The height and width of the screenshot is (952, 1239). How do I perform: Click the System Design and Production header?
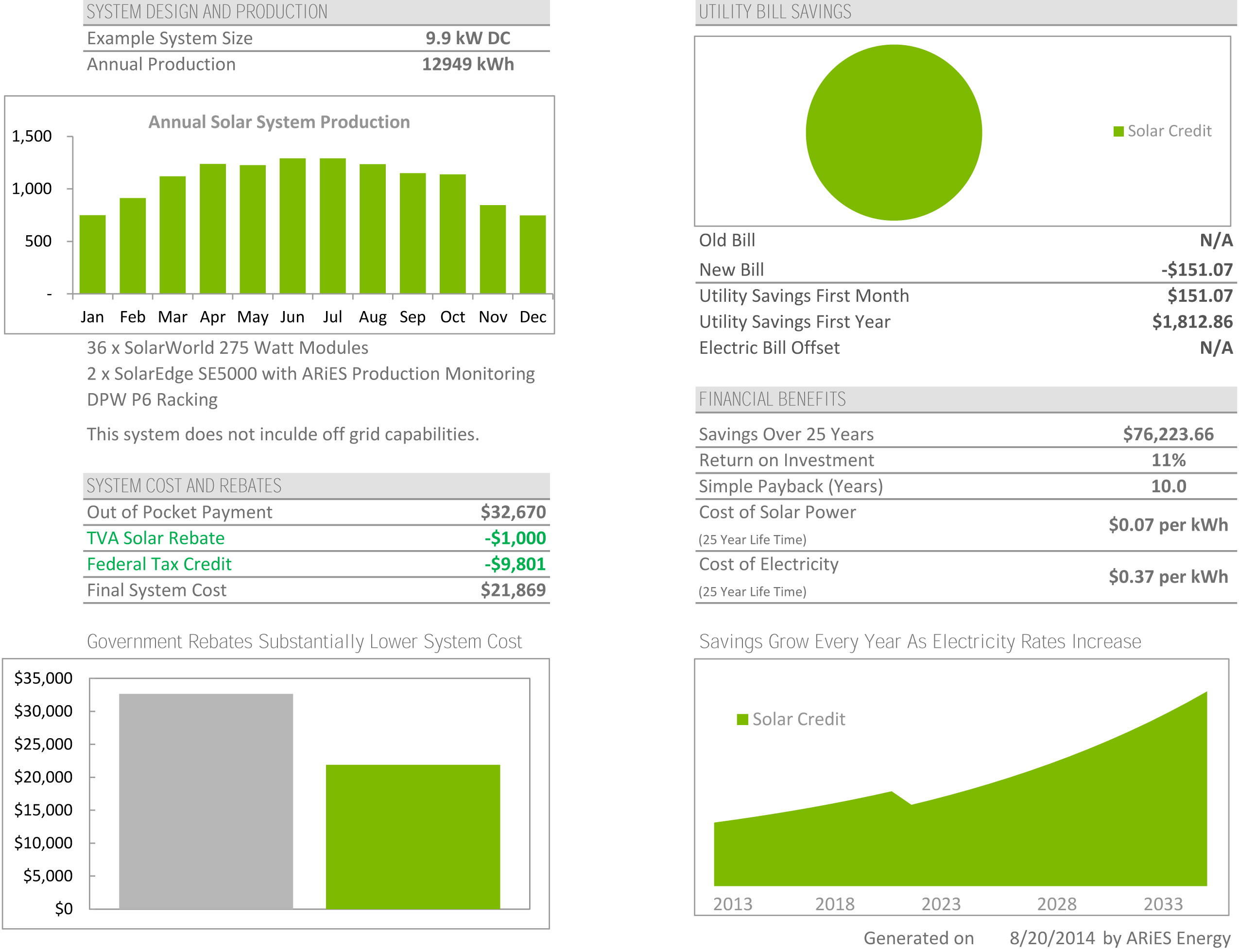click(207, 12)
